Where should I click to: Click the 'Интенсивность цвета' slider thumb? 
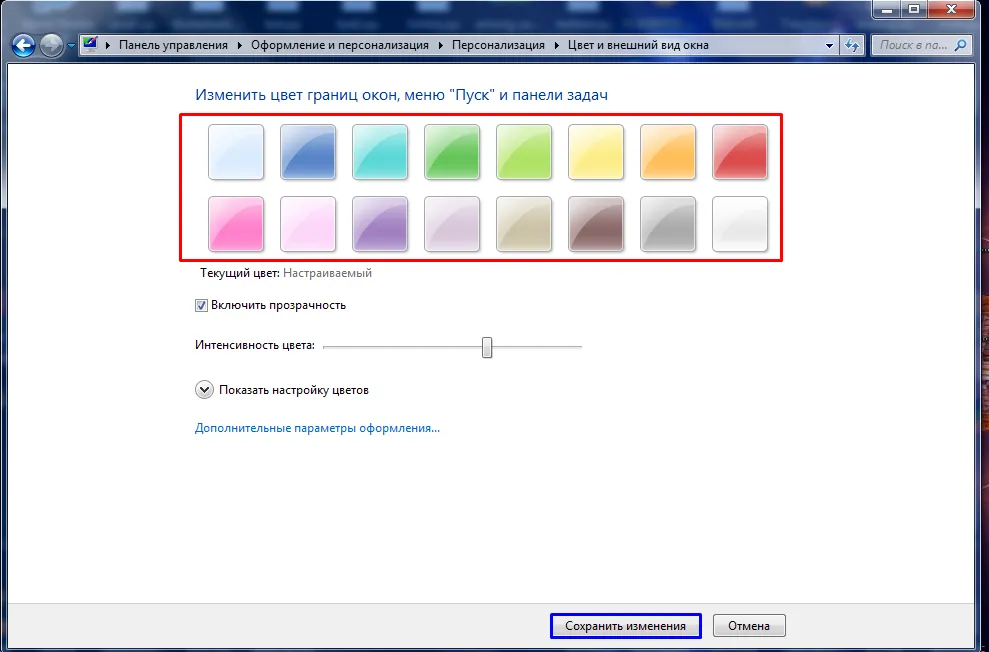click(486, 347)
